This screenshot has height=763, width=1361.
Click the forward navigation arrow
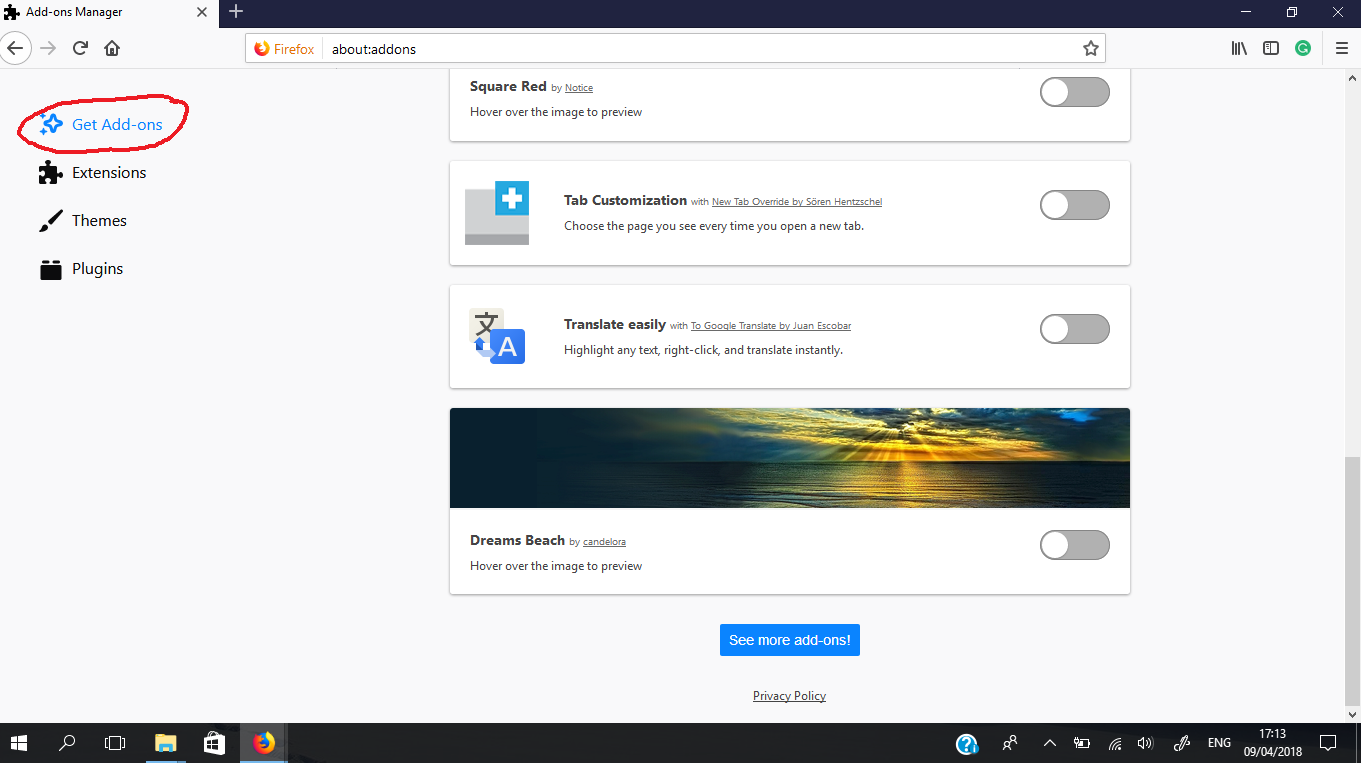click(x=48, y=48)
